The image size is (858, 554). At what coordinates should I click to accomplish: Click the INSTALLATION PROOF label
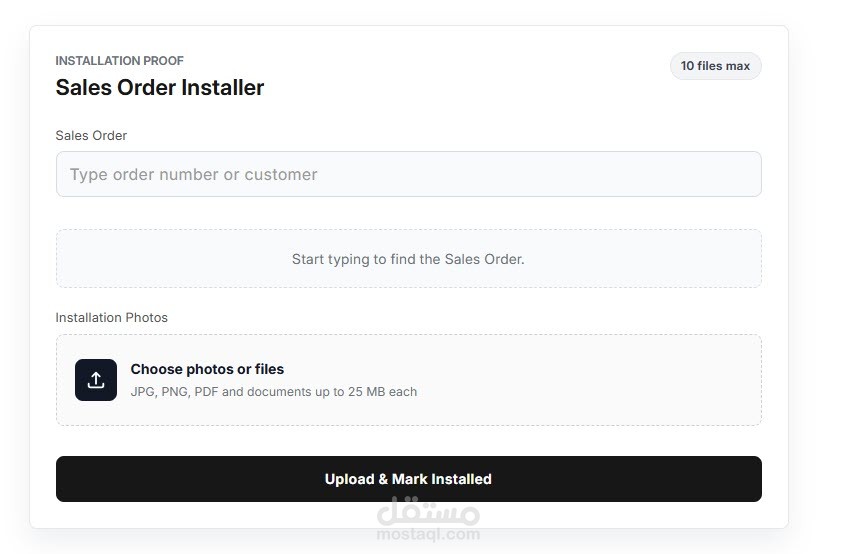pyautogui.click(x=120, y=61)
